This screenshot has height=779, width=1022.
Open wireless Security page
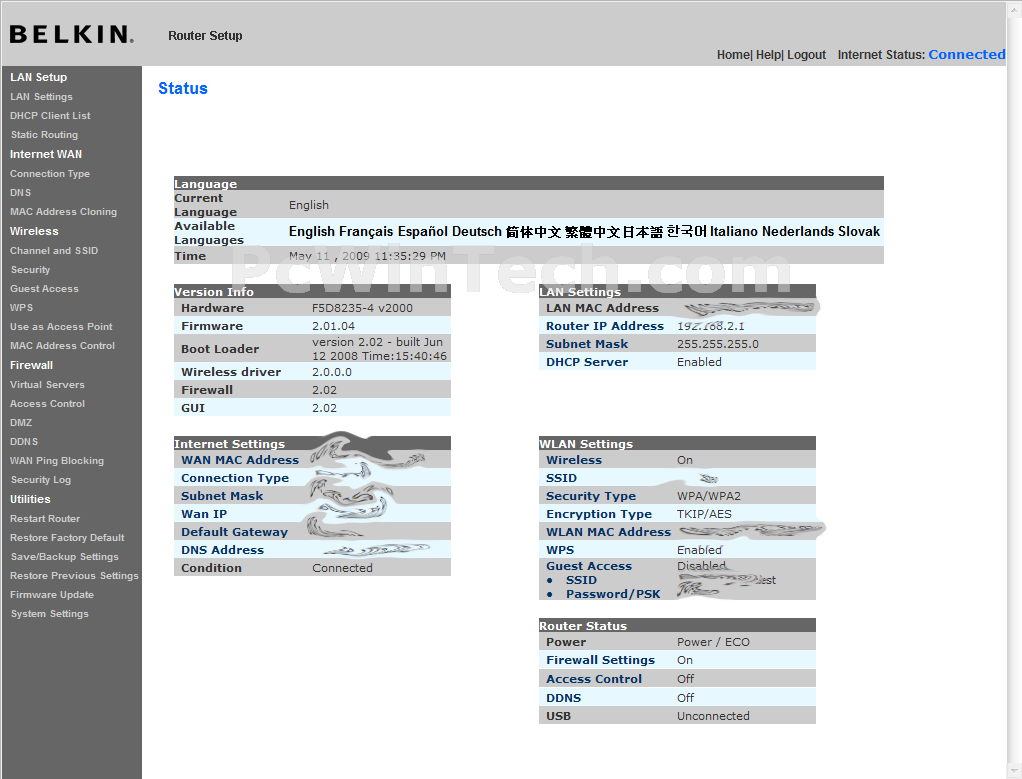(30, 269)
